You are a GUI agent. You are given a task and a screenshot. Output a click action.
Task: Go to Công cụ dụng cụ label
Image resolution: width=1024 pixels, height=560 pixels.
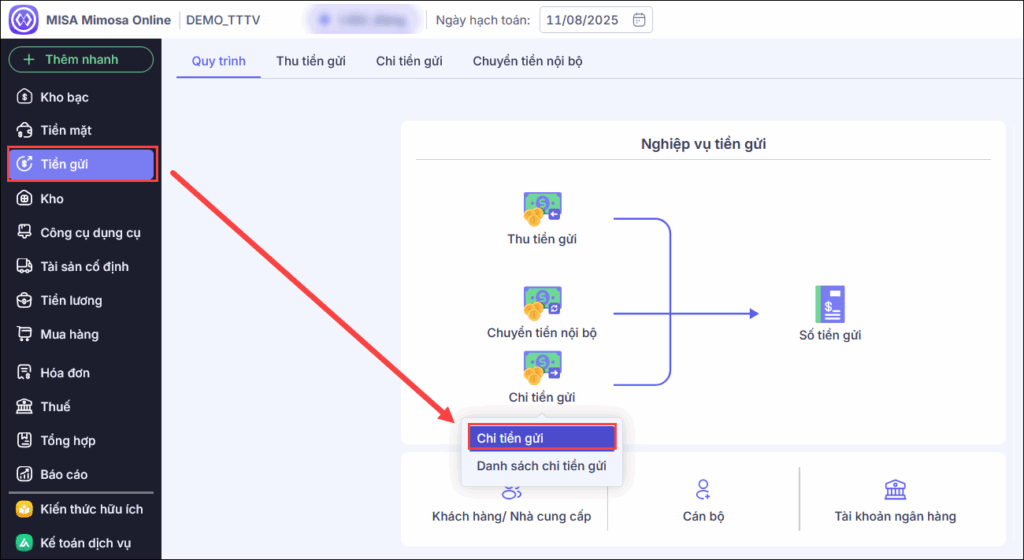click(90, 233)
